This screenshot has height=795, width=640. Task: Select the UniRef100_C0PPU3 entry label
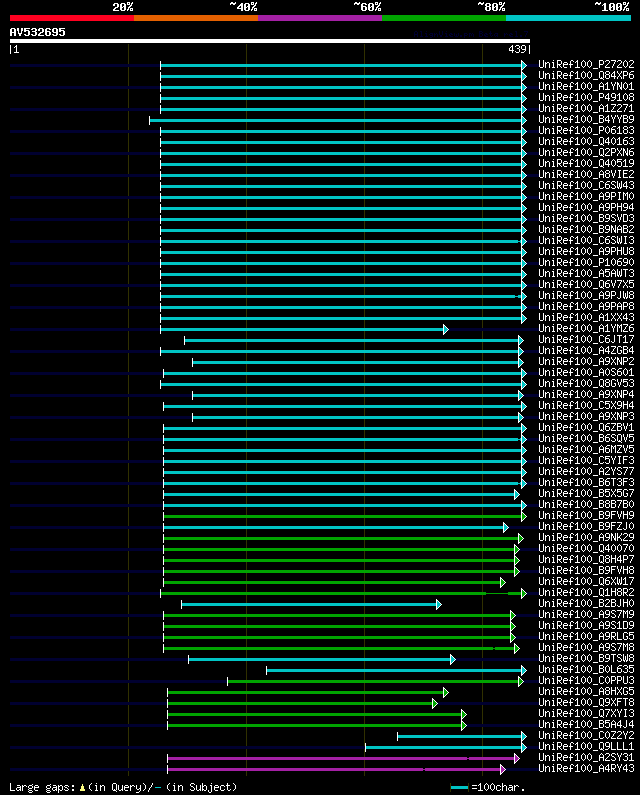586,680
